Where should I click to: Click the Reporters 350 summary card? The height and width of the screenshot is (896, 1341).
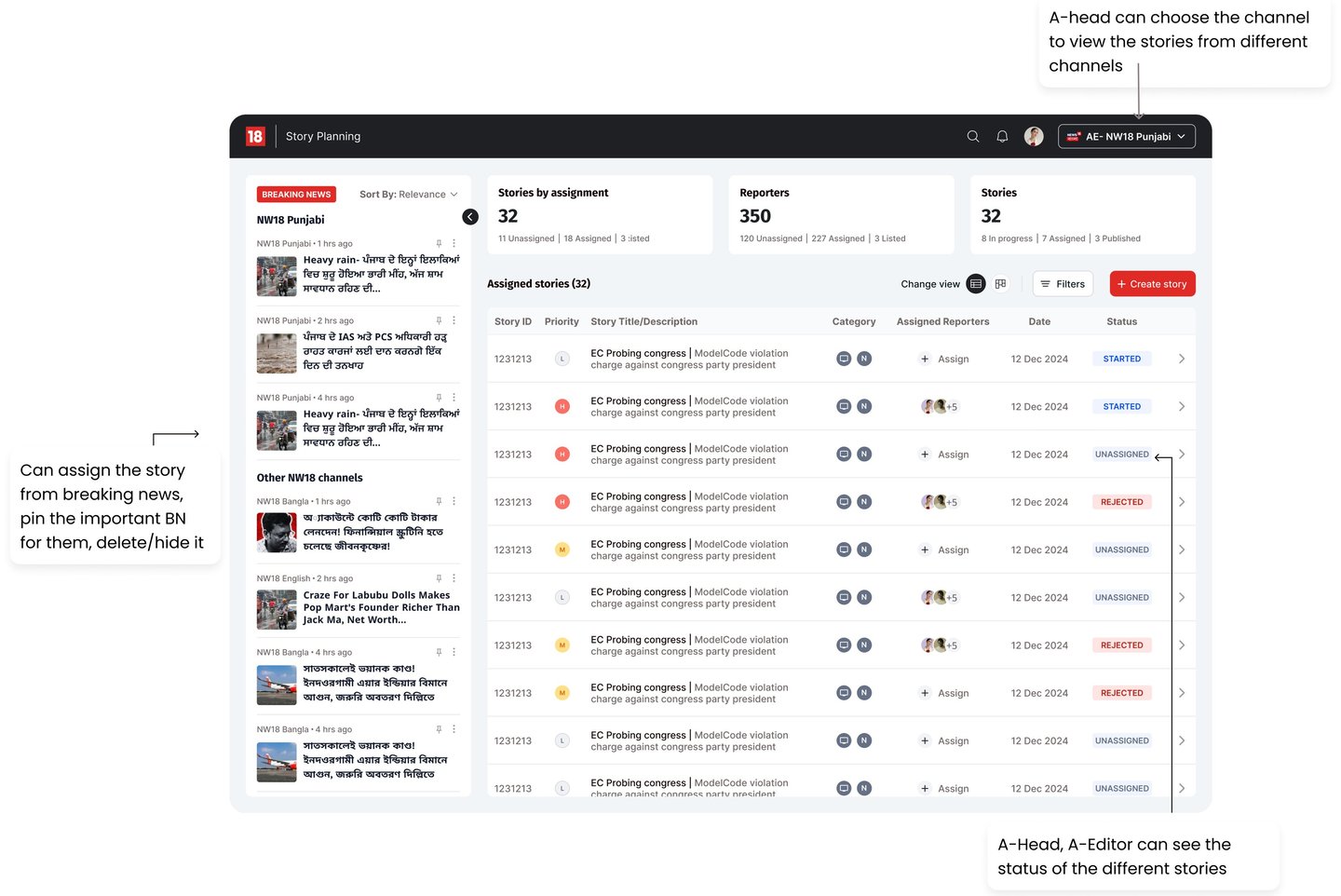tap(842, 214)
